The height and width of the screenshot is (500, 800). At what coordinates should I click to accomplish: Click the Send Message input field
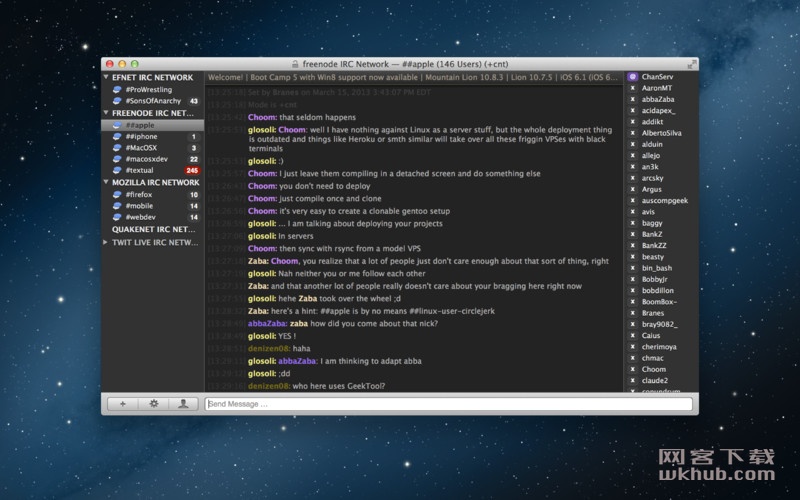[x=448, y=404]
